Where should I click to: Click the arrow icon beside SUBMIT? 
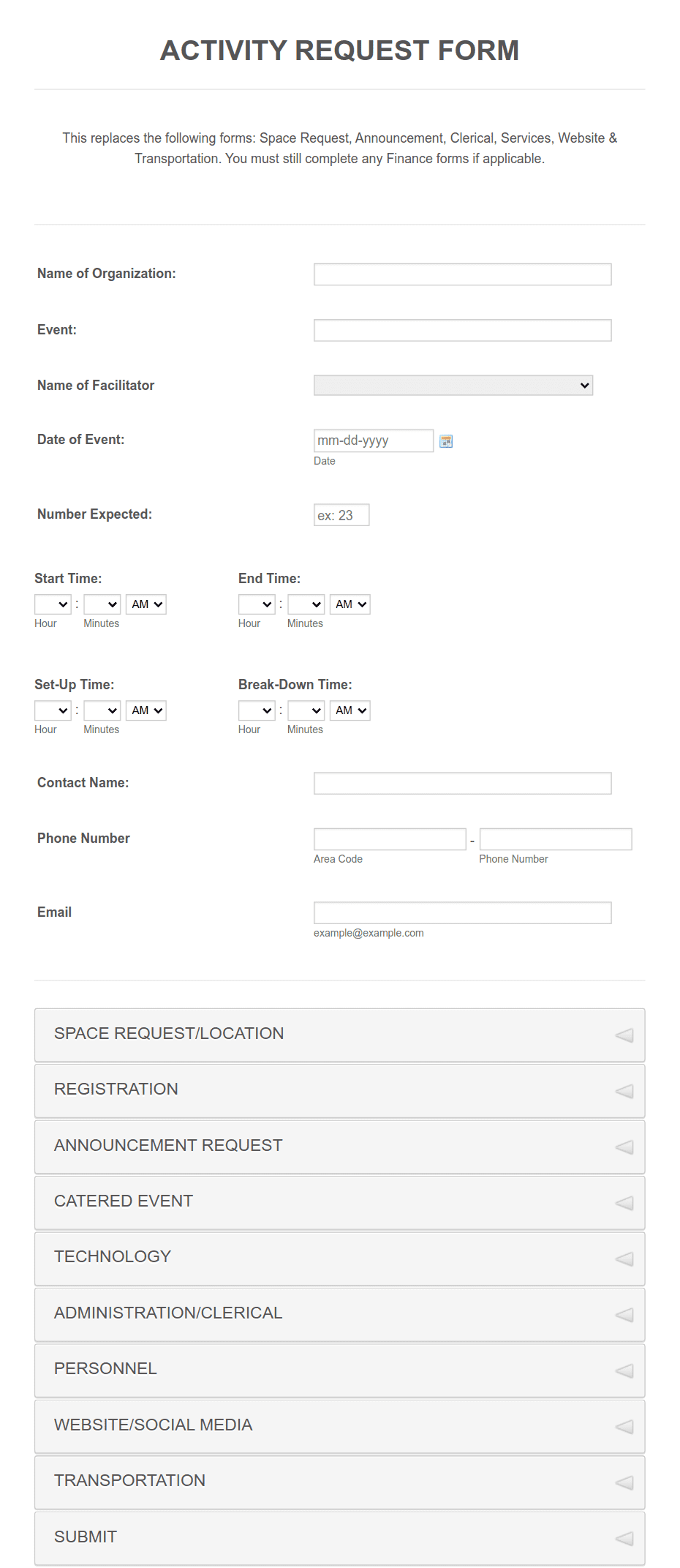[x=624, y=1537]
